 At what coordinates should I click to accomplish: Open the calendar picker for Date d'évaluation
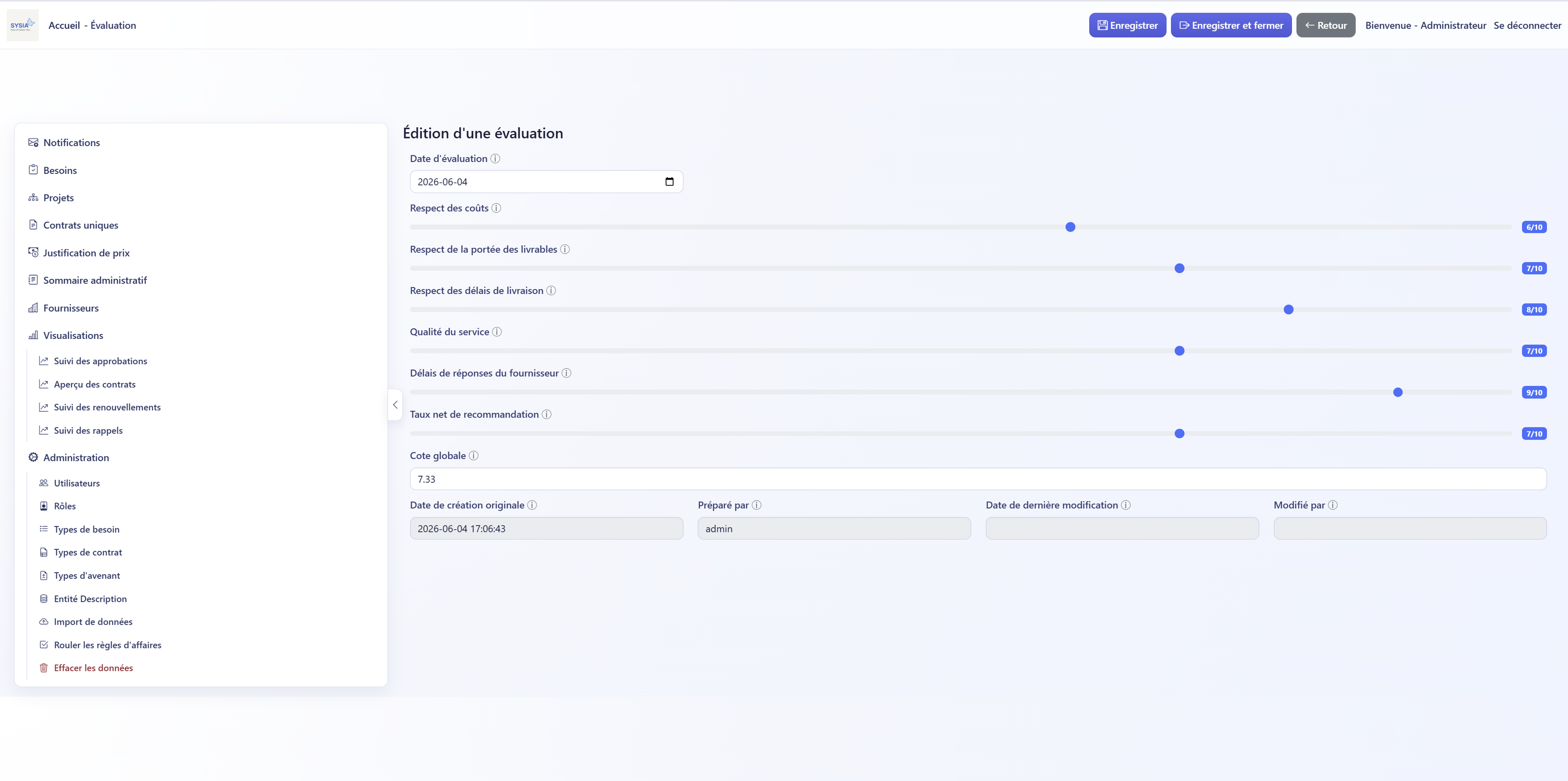tap(670, 182)
